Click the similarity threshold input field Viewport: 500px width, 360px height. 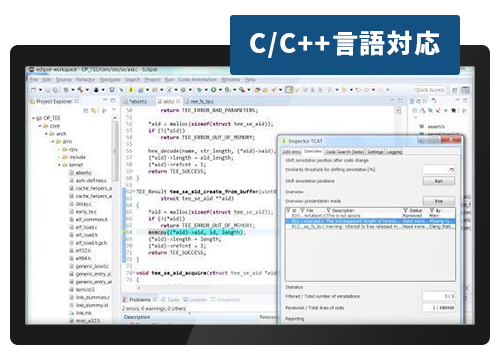[439, 170]
